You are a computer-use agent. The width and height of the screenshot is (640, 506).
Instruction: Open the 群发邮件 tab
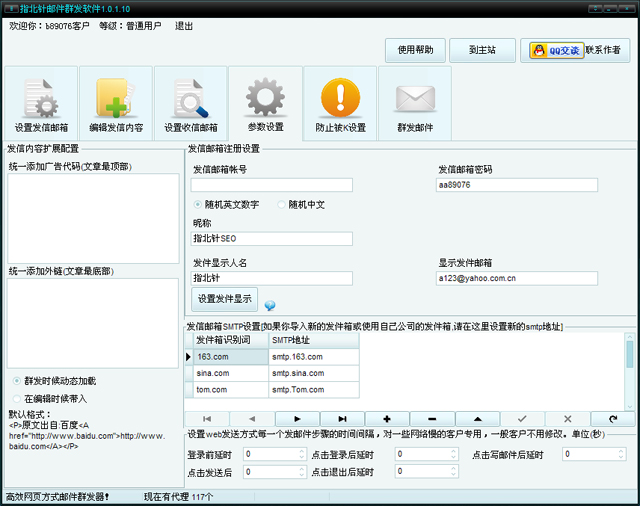[415, 104]
